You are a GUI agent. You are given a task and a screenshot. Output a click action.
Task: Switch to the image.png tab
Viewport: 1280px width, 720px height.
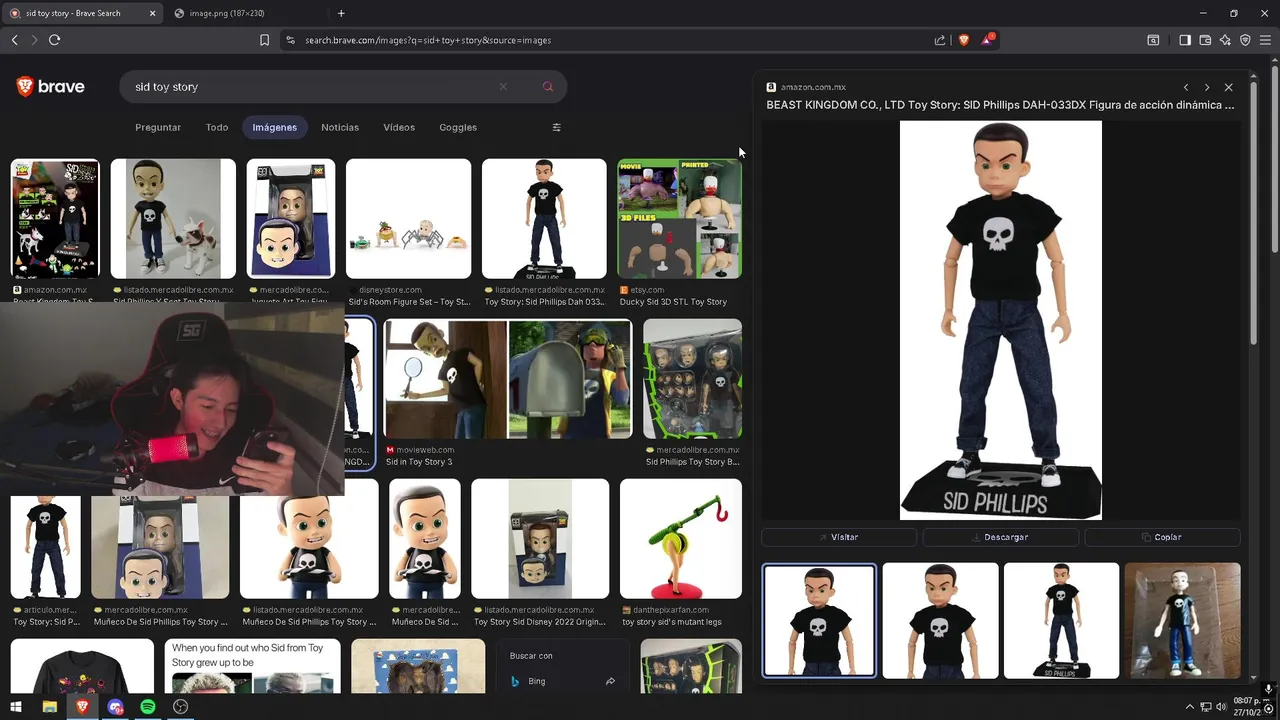coord(245,13)
